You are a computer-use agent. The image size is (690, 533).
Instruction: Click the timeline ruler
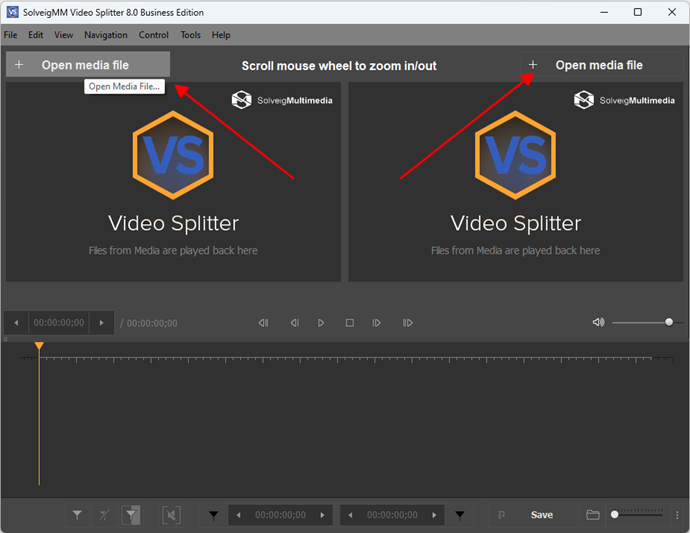coord(347,360)
